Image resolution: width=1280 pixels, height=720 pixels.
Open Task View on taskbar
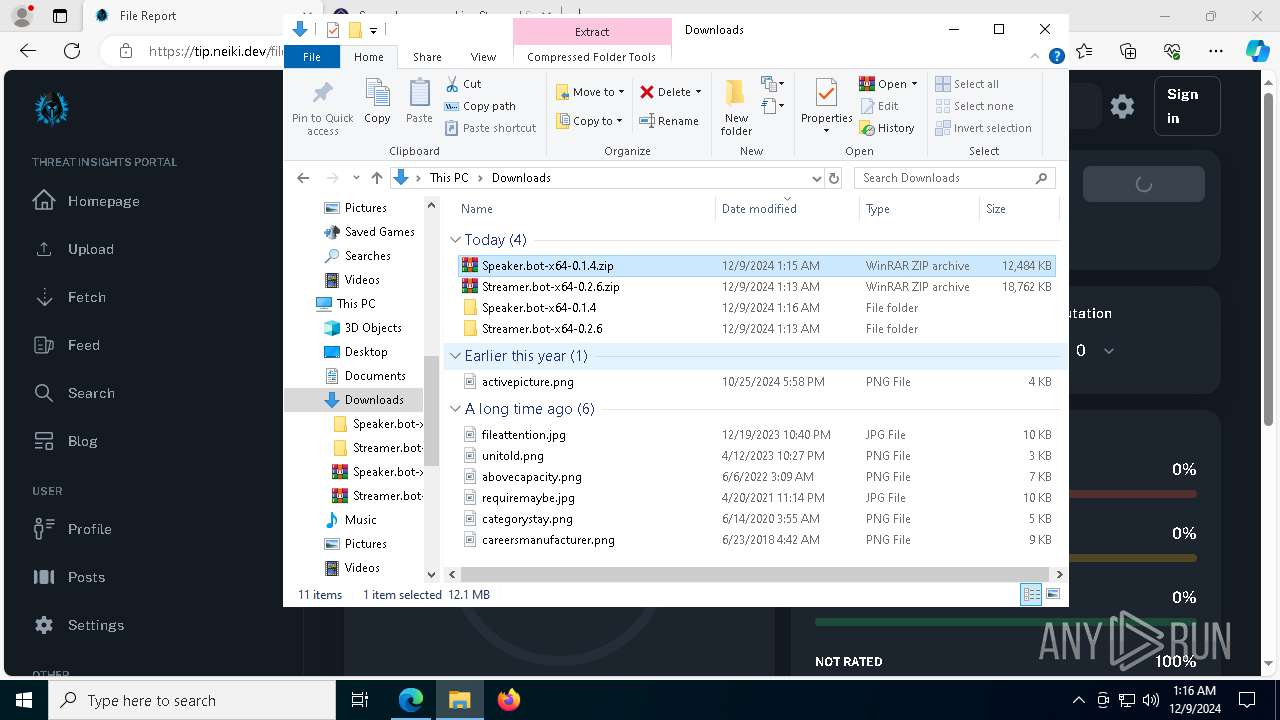(x=360, y=700)
